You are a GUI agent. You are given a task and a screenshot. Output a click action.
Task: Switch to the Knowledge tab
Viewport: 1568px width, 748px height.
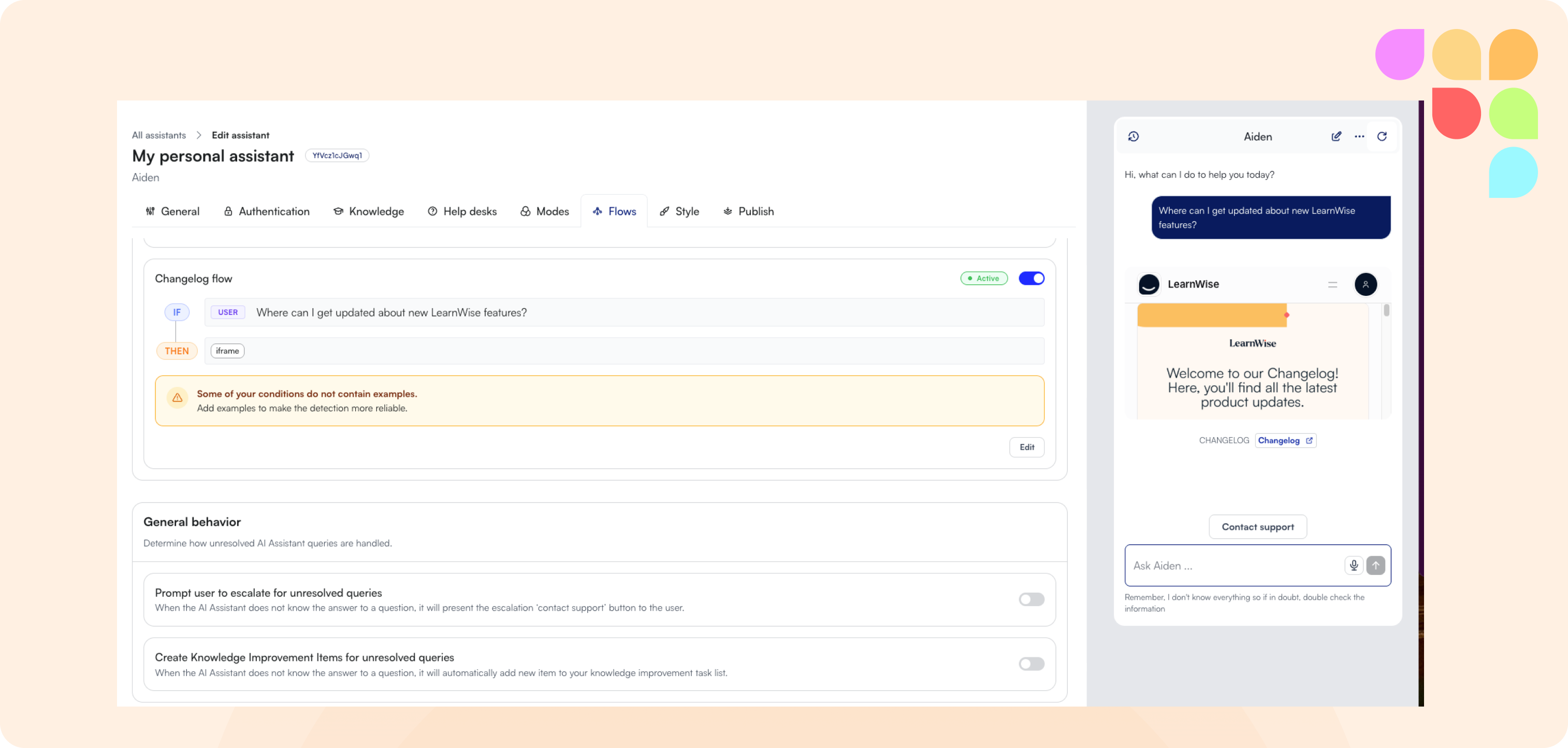click(368, 211)
